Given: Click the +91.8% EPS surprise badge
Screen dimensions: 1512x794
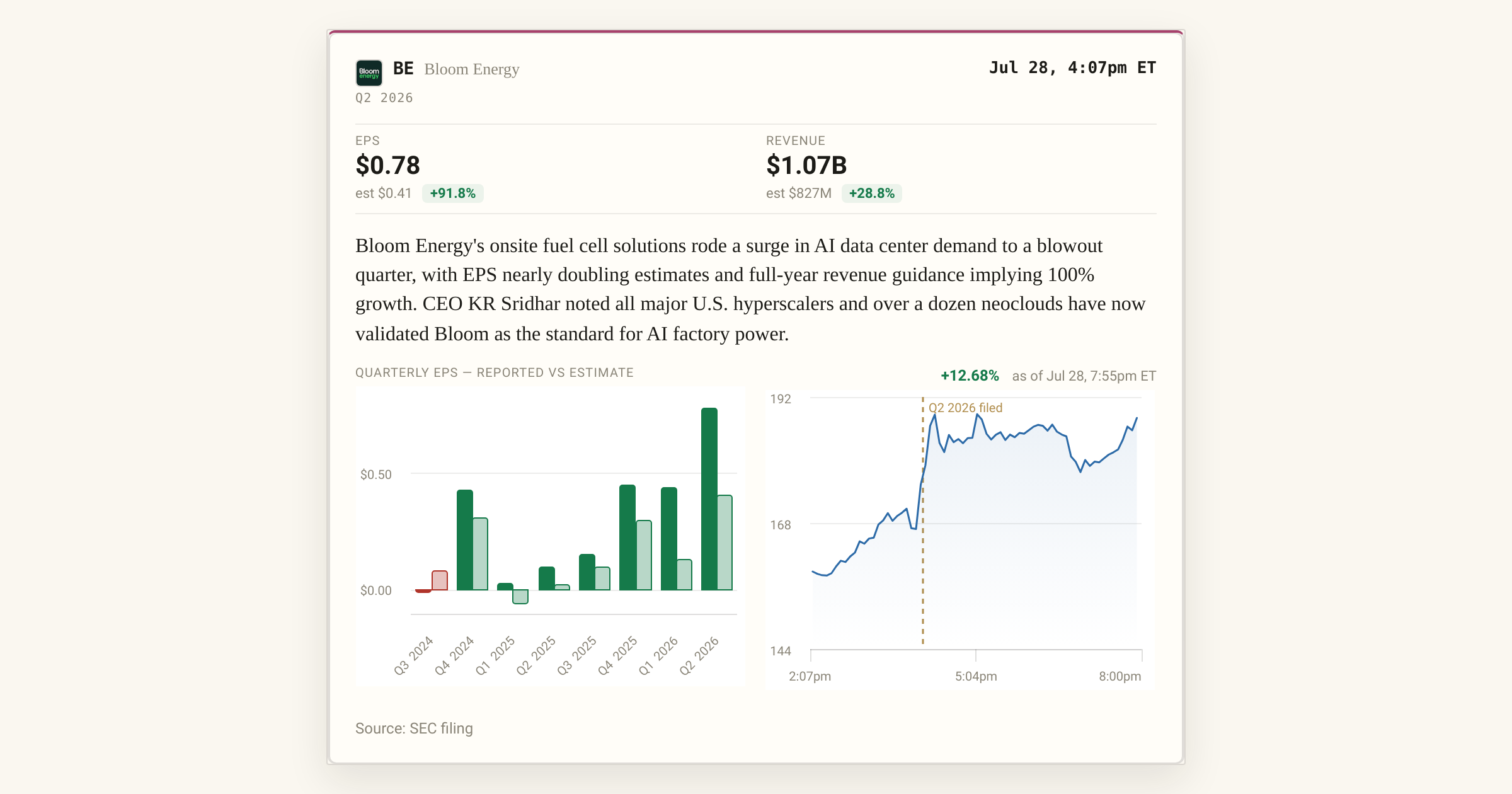Looking at the screenshot, I should point(452,193).
